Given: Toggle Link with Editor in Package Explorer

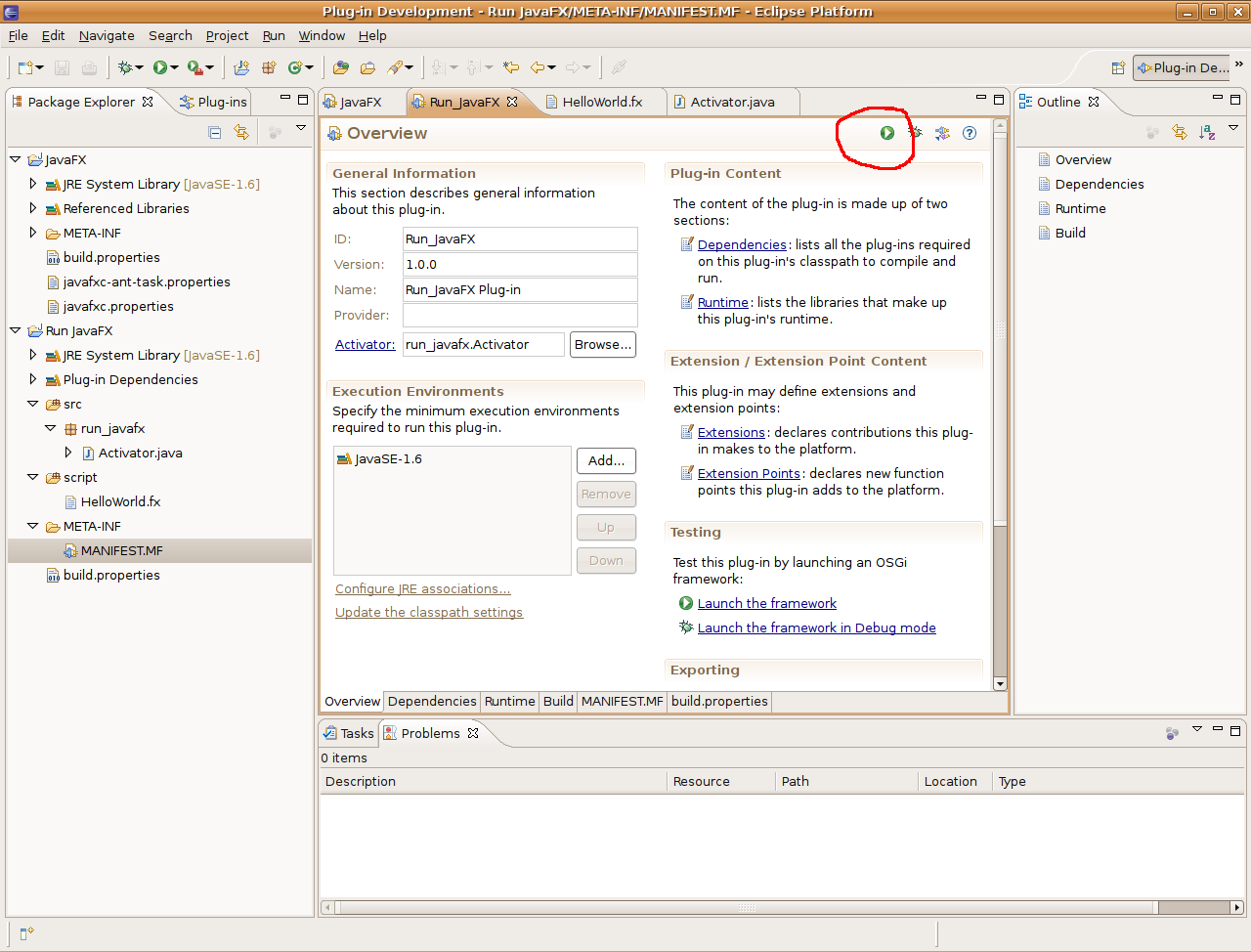Looking at the screenshot, I should (241, 132).
